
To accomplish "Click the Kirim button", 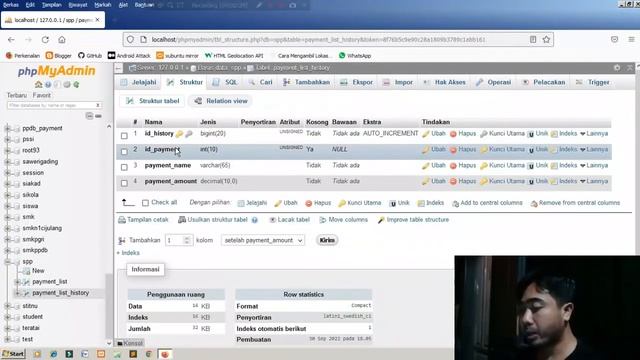I will [327, 240].
